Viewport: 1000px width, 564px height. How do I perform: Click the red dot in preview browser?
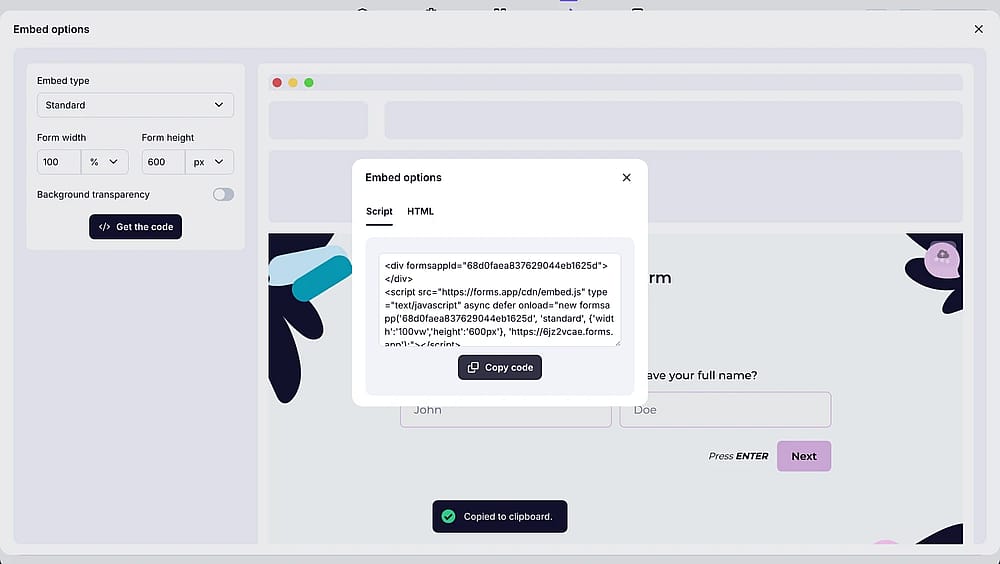[x=277, y=82]
